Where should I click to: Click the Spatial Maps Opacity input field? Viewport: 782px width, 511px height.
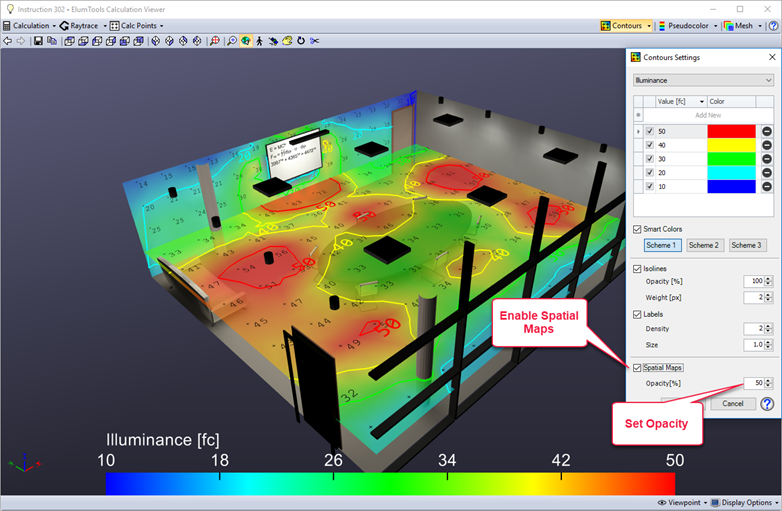click(755, 383)
